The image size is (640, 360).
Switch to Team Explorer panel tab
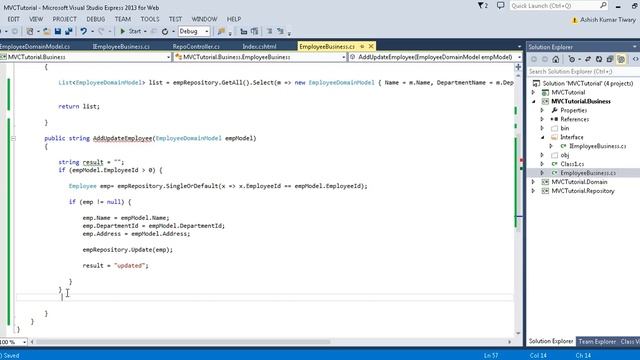point(597,341)
